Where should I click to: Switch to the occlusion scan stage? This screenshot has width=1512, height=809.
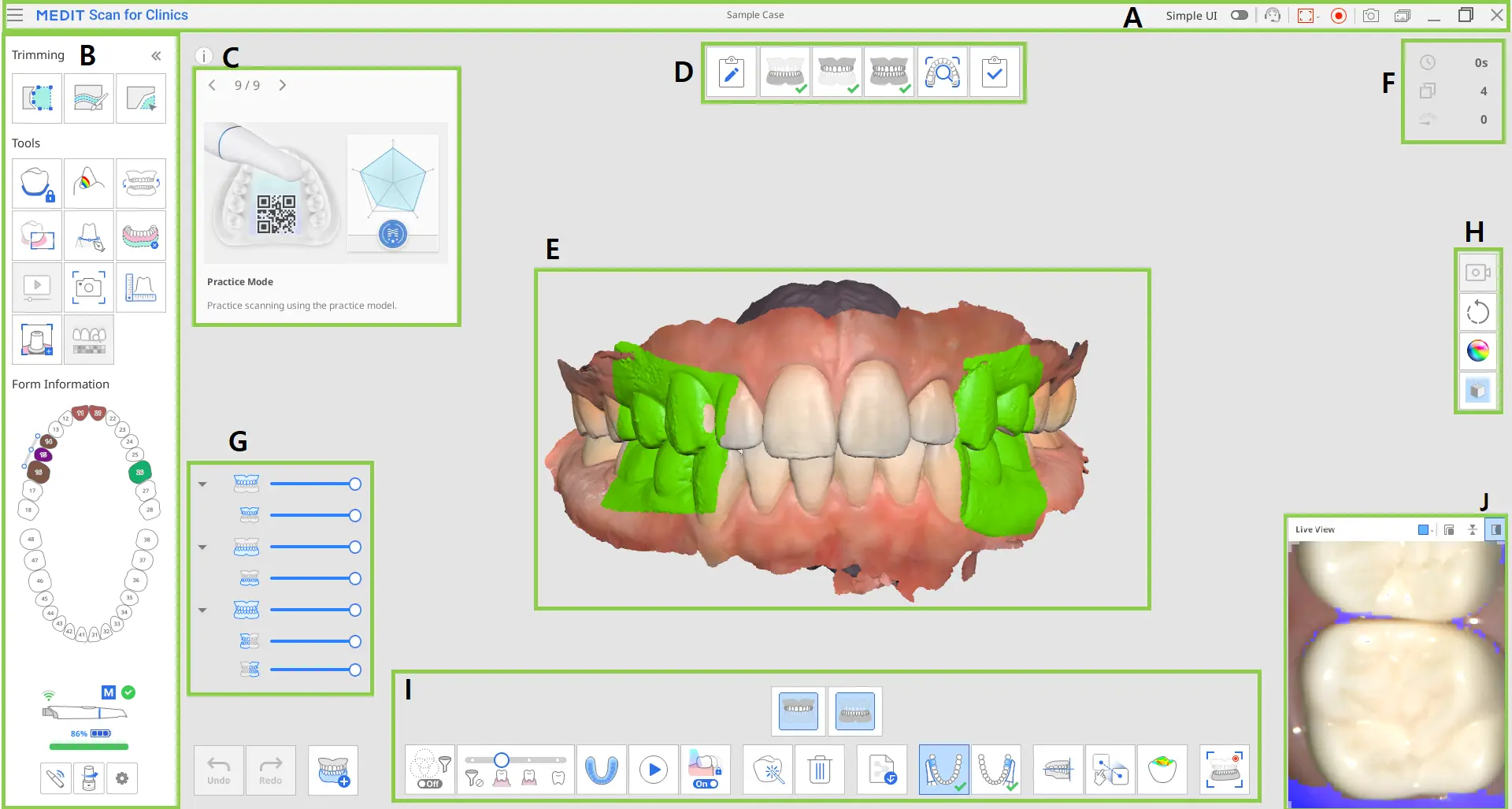pos(889,72)
